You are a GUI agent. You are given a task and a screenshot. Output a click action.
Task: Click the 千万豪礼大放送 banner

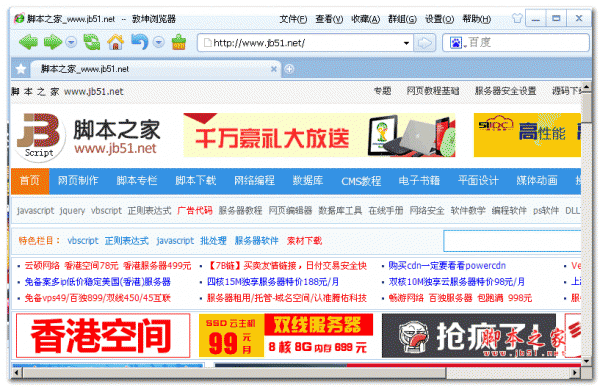coord(319,135)
